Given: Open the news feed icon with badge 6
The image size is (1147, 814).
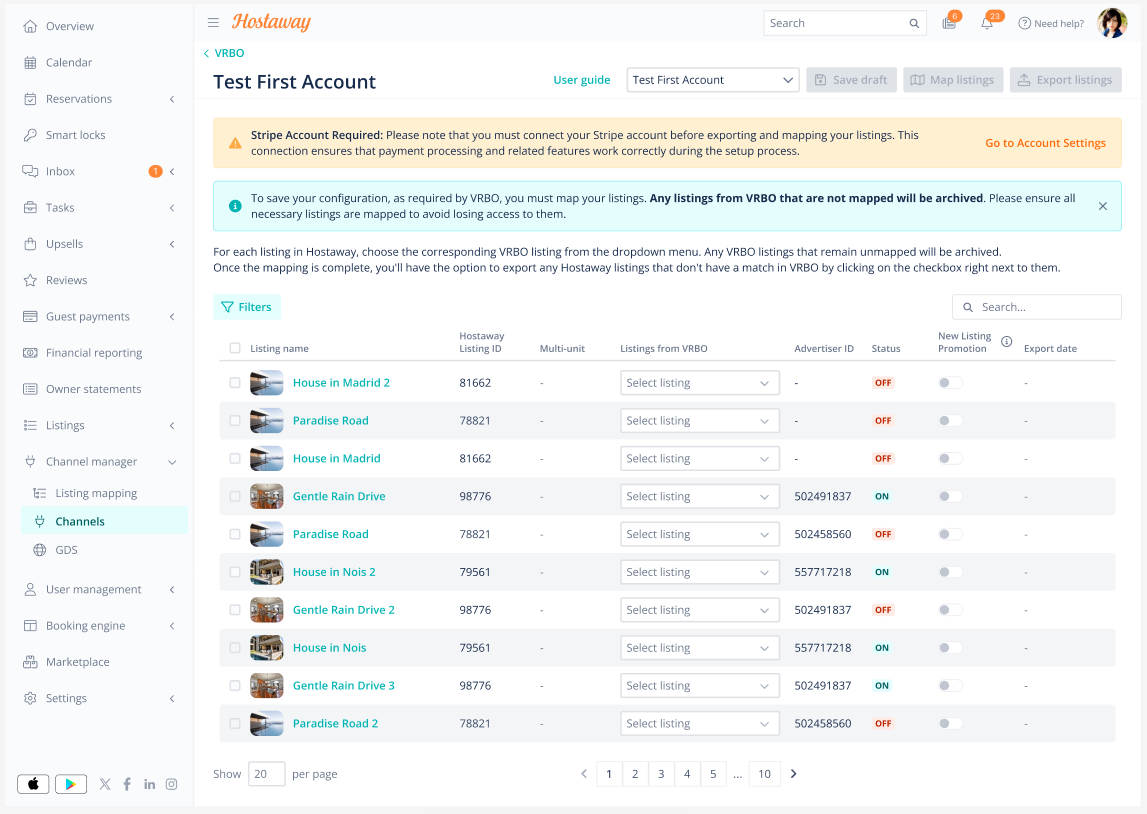Looking at the screenshot, I should tap(949, 23).
